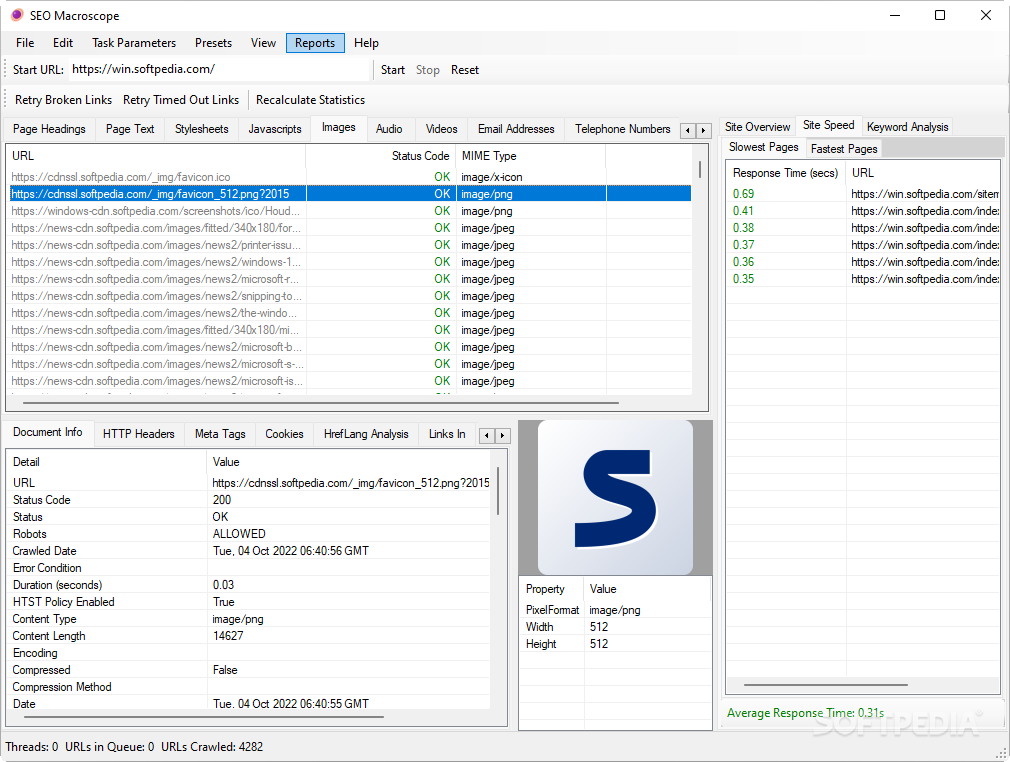The image size is (1010, 762).
Task: Open the Meta Tags tab
Action: (220, 434)
